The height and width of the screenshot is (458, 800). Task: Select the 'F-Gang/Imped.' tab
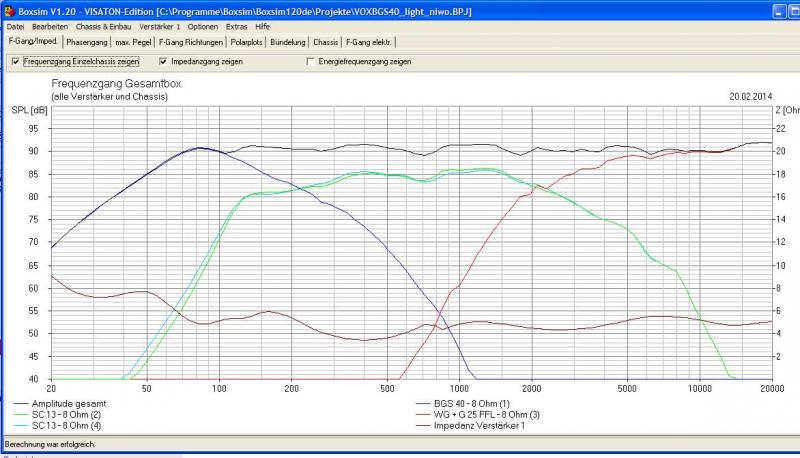click(x=33, y=43)
